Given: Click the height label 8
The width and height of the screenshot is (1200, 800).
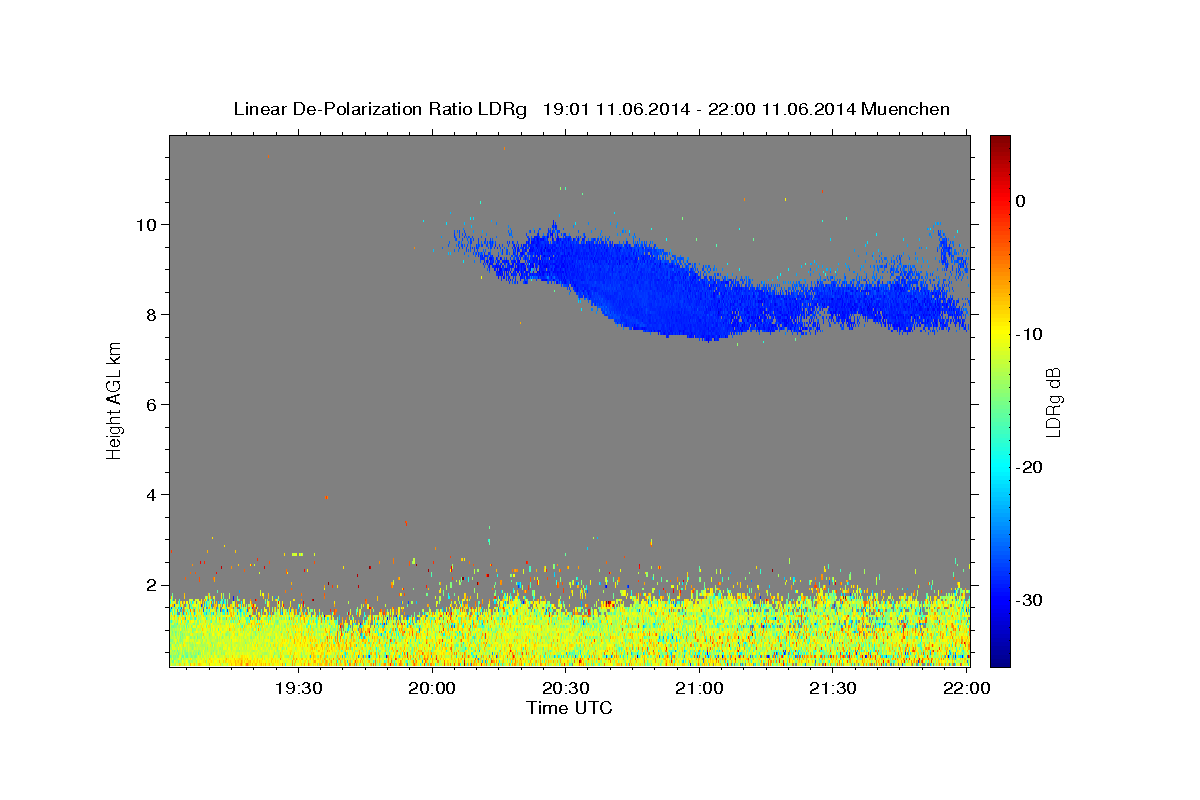Looking at the screenshot, I should 152,315.
